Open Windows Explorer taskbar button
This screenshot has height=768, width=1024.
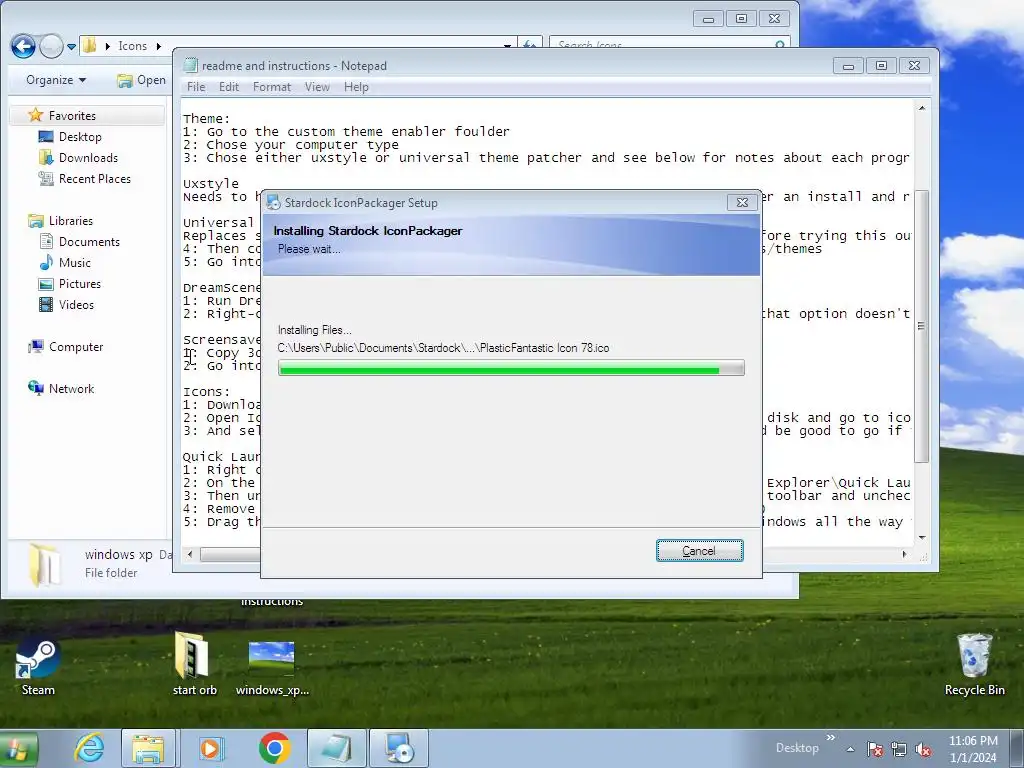148,748
